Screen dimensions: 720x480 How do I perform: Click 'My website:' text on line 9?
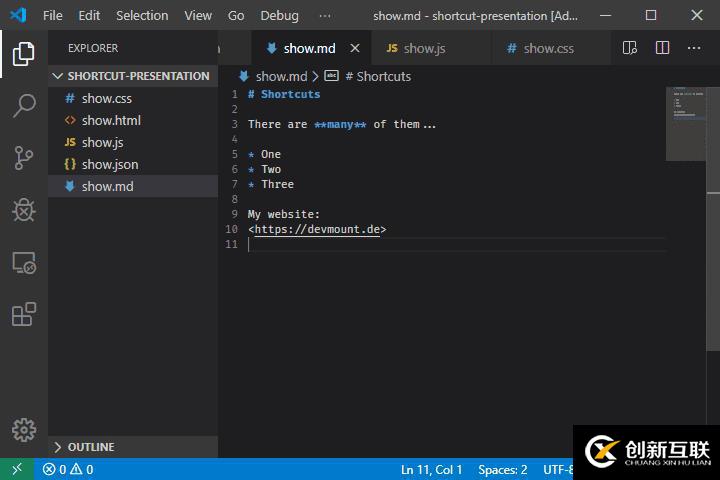click(284, 214)
